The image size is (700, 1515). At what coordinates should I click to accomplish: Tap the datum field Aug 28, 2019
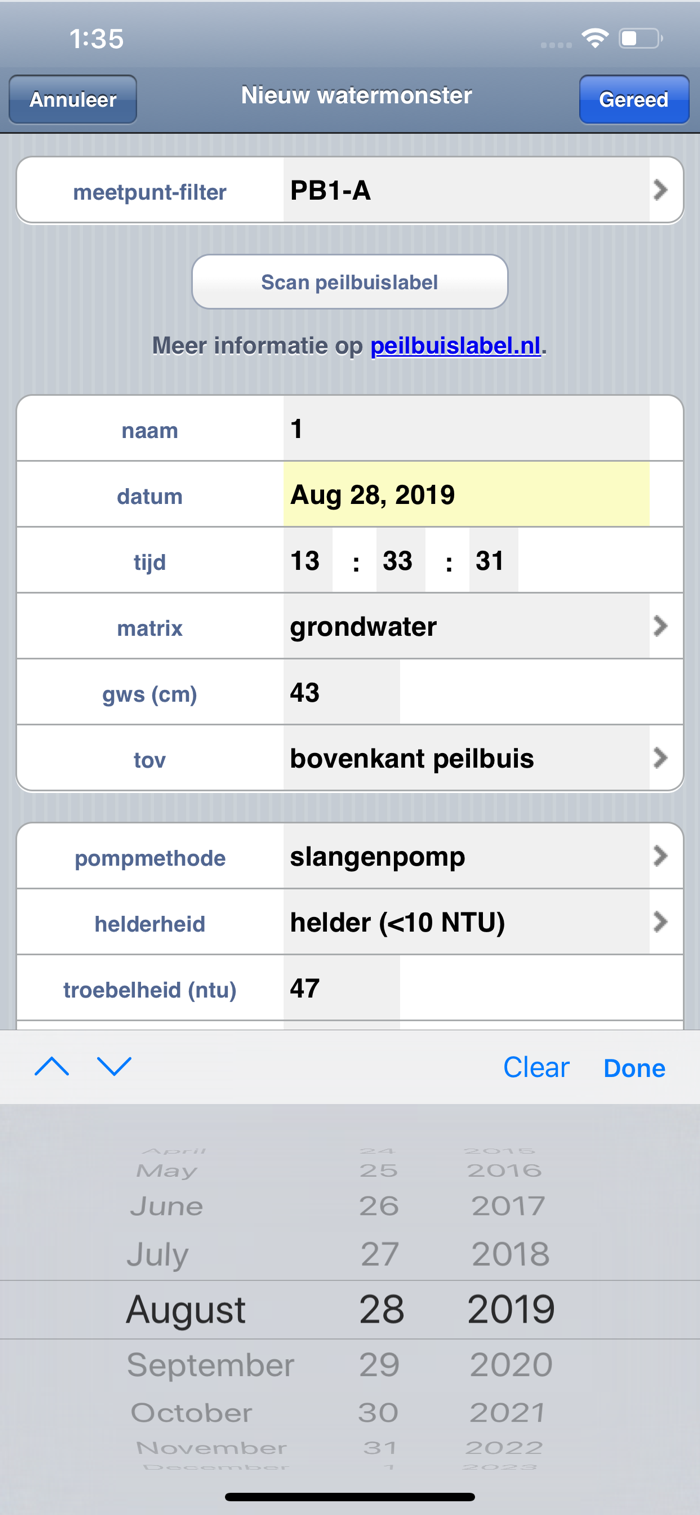(x=466, y=494)
